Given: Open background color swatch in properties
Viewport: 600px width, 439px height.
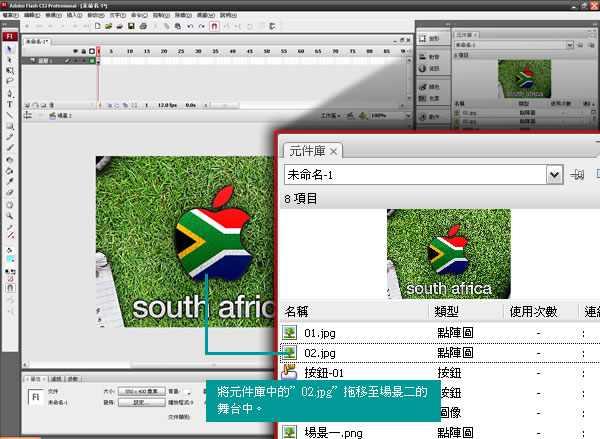Looking at the screenshot, I should tap(186, 391).
